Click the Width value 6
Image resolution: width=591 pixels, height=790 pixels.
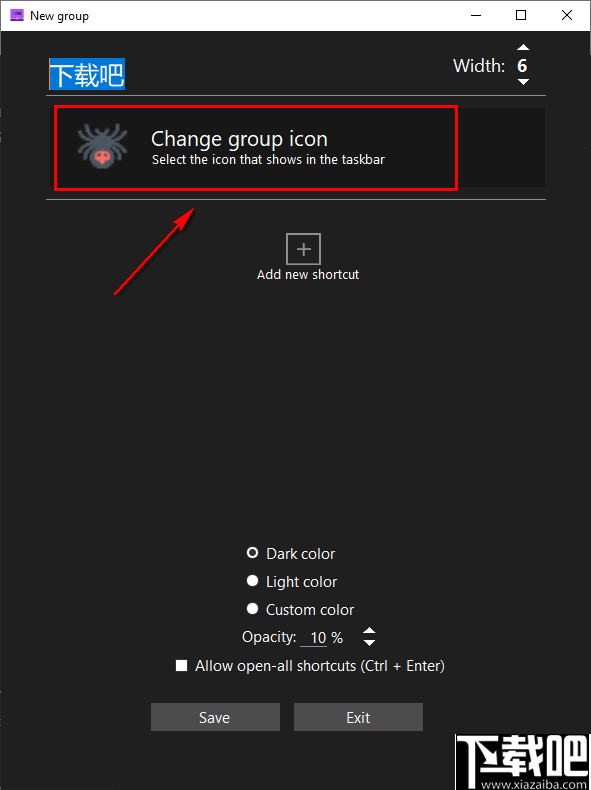(x=522, y=65)
